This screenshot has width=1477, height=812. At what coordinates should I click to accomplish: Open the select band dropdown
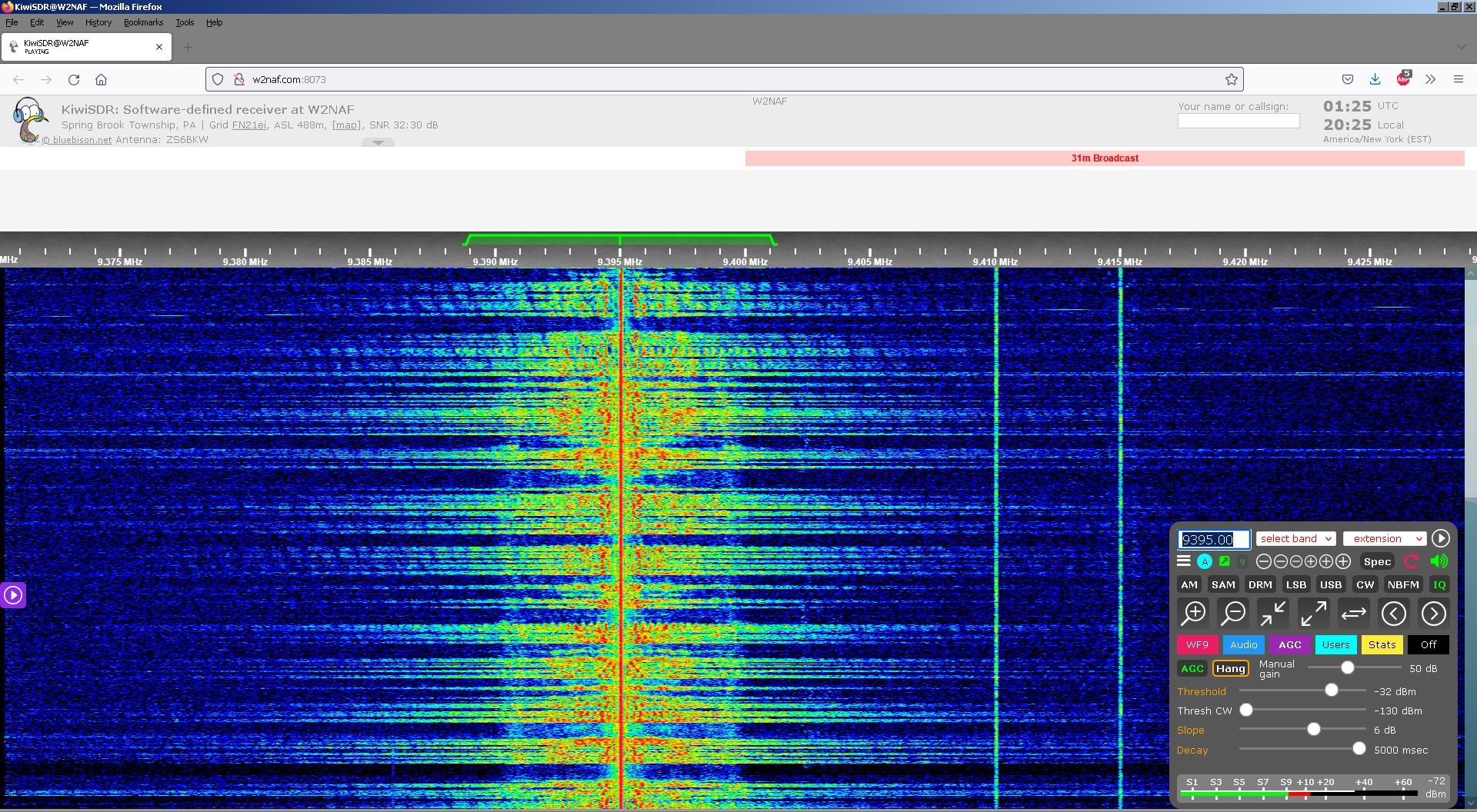click(x=1295, y=539)
